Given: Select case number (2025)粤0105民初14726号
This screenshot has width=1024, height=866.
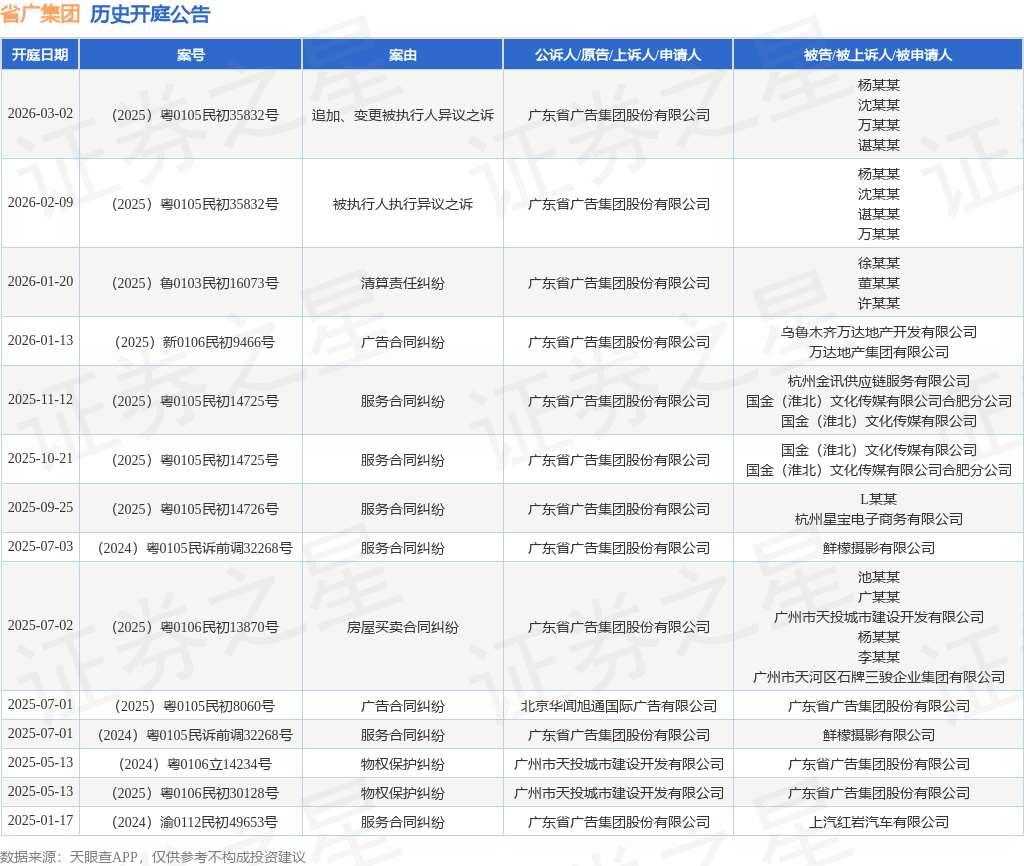Looking at the screenshot, I should [195, 509].
